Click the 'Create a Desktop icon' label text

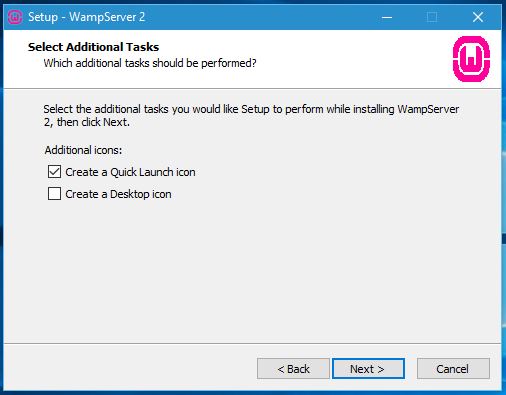click(118, 194)
